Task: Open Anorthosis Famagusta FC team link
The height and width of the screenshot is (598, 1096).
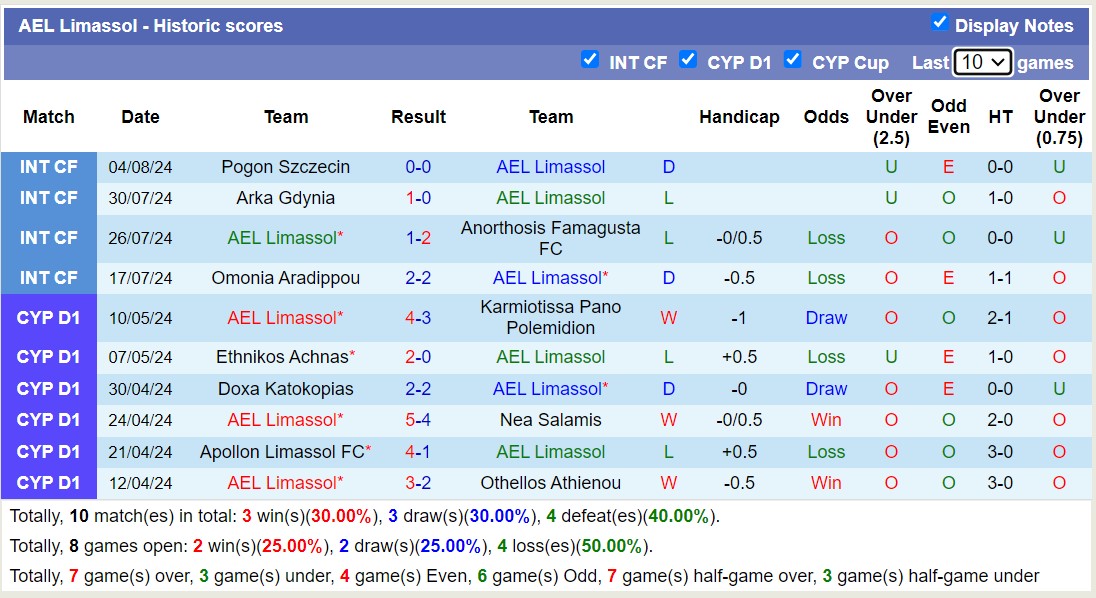Action: pos(551,238)
